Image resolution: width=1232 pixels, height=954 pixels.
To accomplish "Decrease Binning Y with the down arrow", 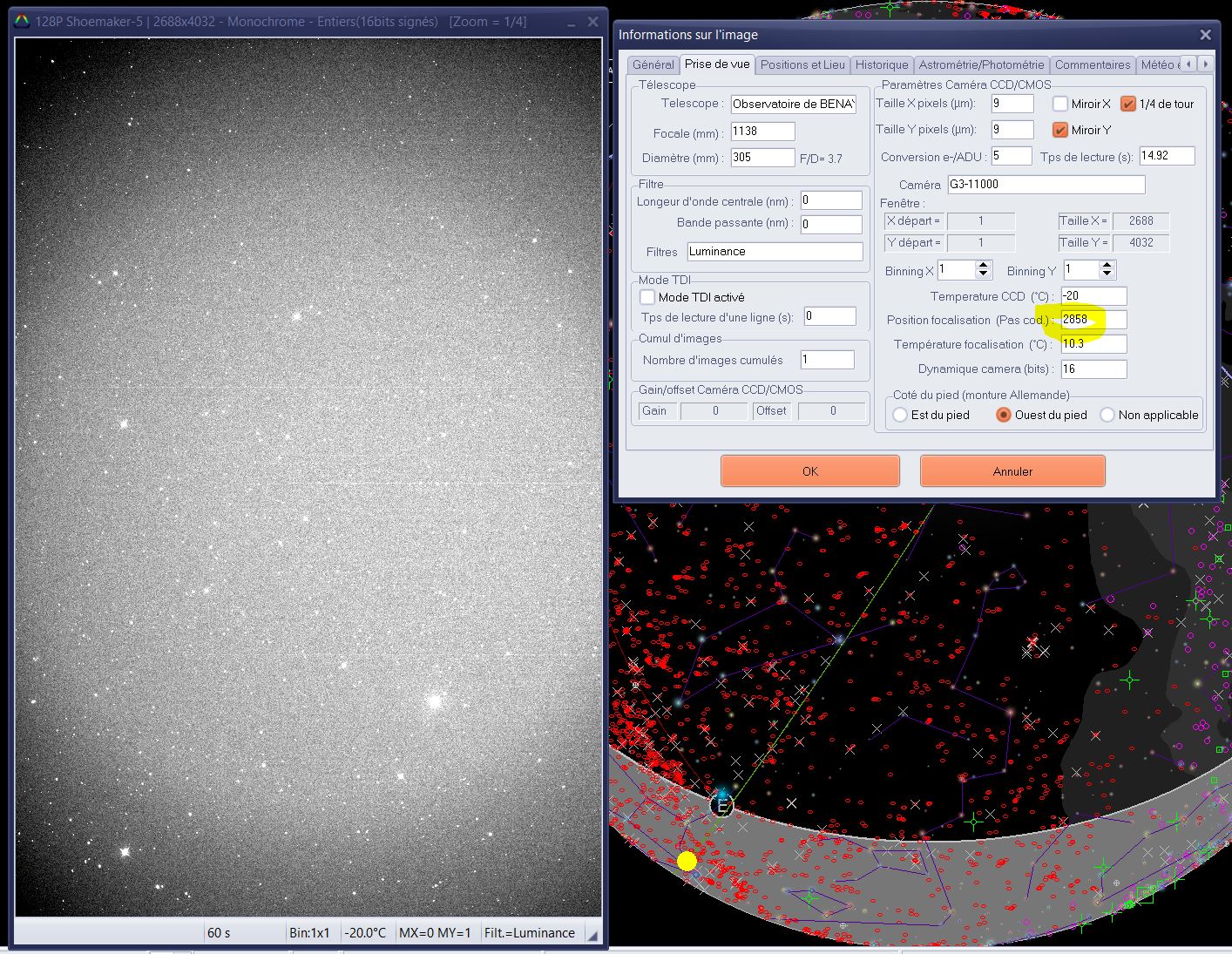I will [1107, 275].
